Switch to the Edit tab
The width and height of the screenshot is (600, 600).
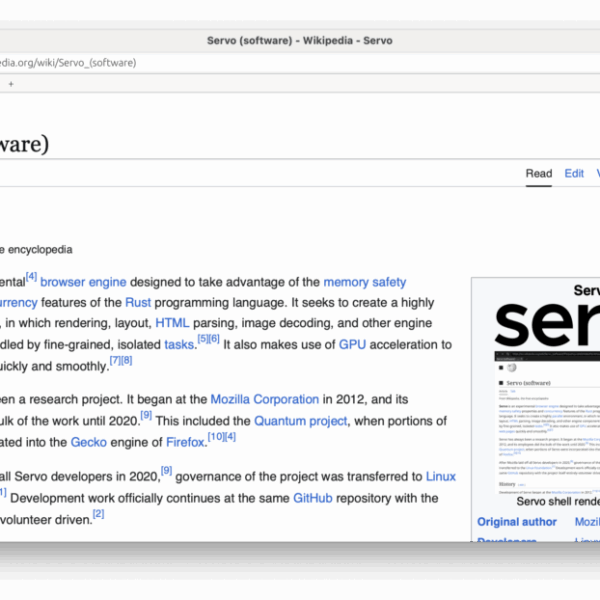(574, 174)
